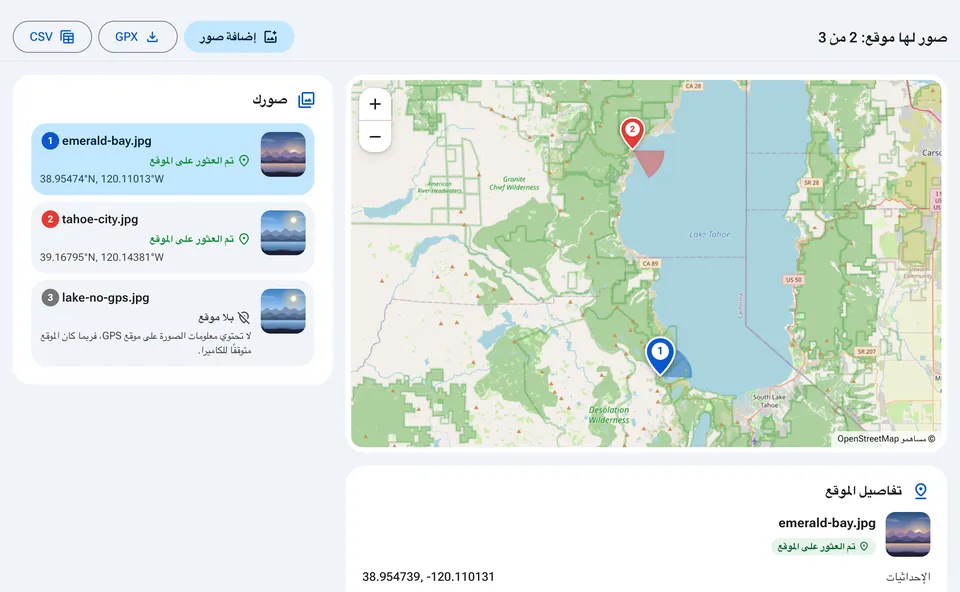Select red map pin number 2
960x592 pixels.
click(632, 133)
